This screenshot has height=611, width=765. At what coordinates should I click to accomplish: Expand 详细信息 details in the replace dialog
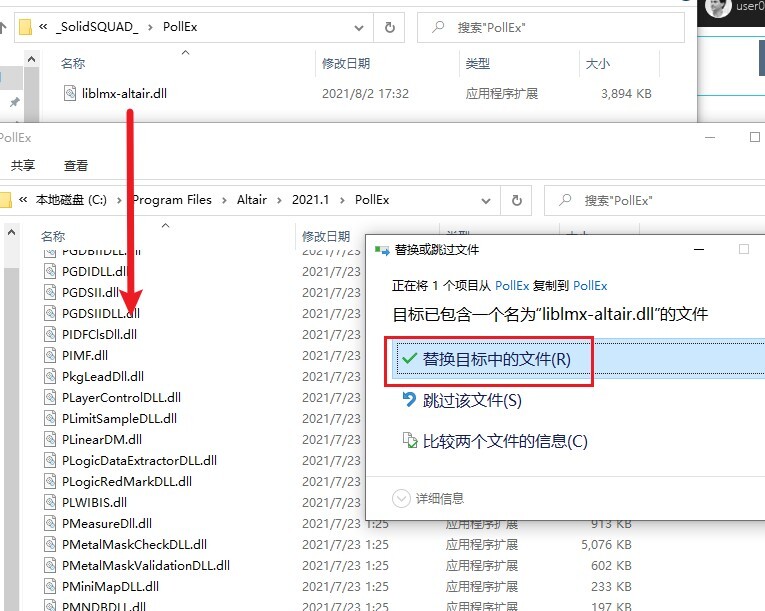click(x=402, y=498)
